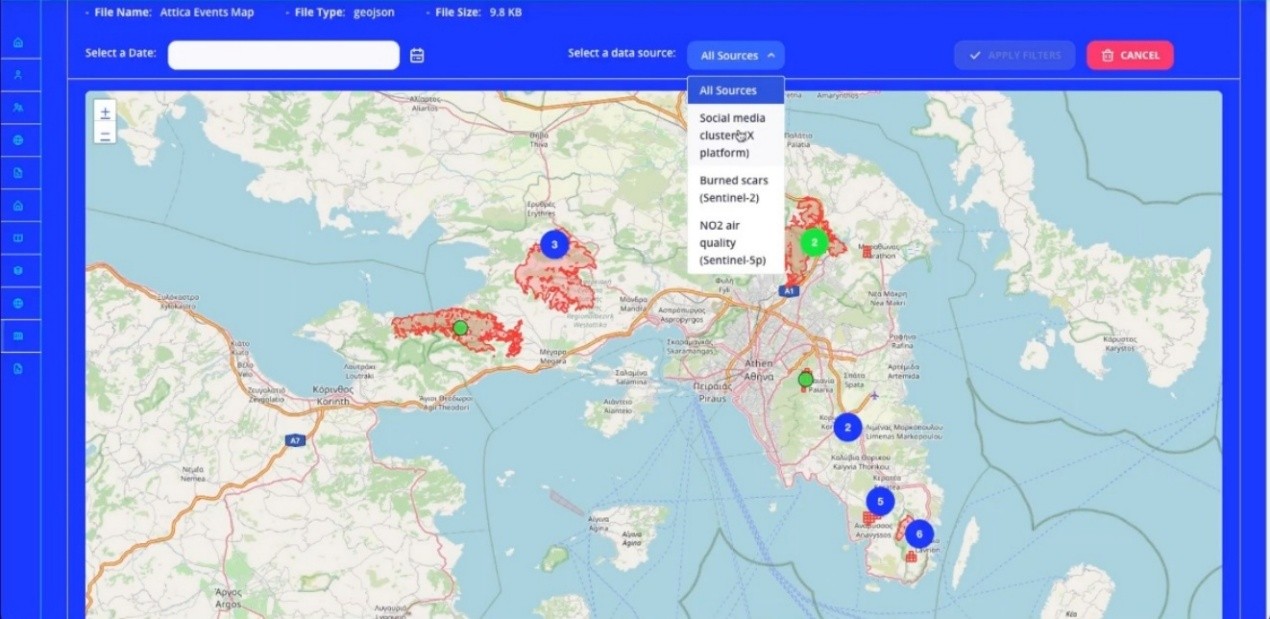The height and width of the screenshot is (619, 1270).
Task: Open the calendar date picker icon
Action: (x=417, y=56)
